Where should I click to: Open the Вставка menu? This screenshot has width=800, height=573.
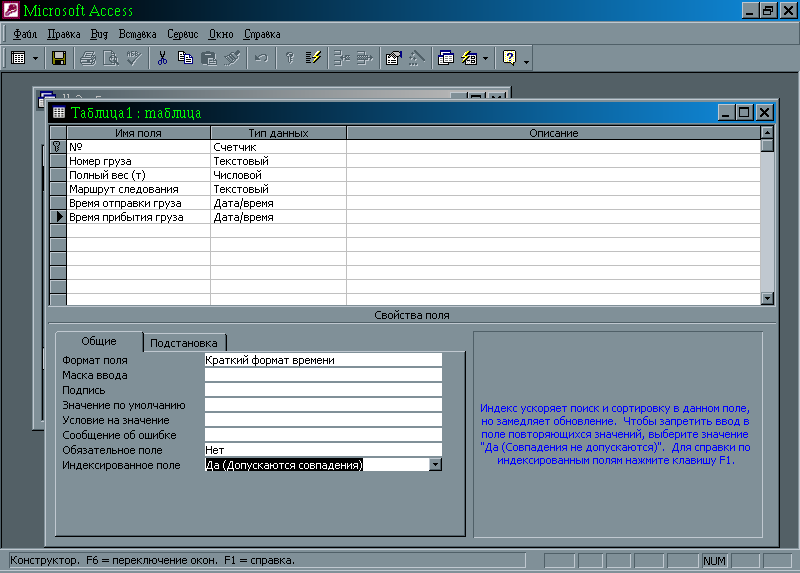coord(137,34)
